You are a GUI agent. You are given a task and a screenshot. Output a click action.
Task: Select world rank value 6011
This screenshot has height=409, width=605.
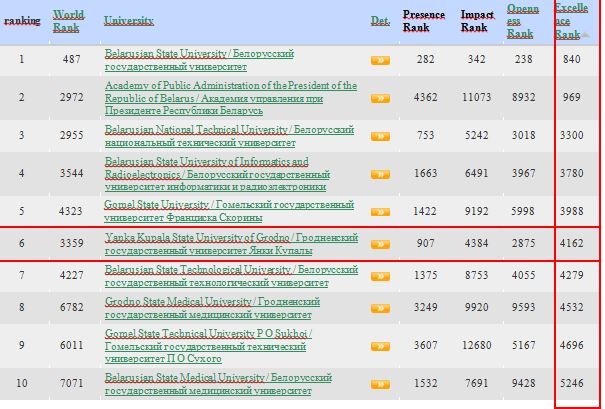71,345
